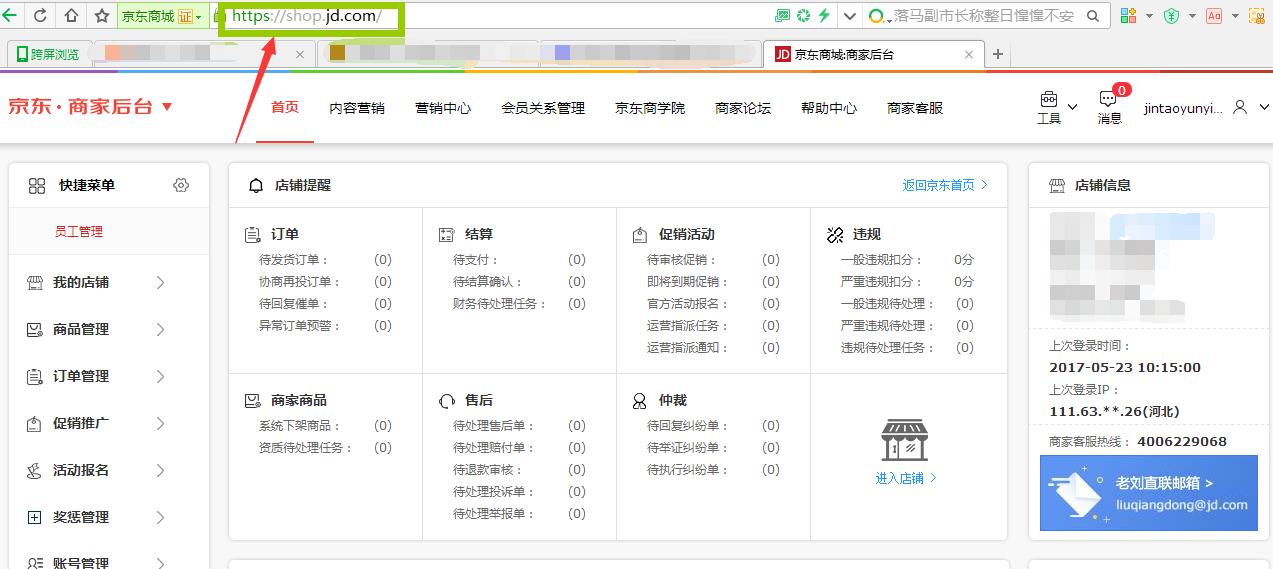The image size is (1273, 569).
Task: Click the 仲裁 section icon
Action: tap(639, 401)
